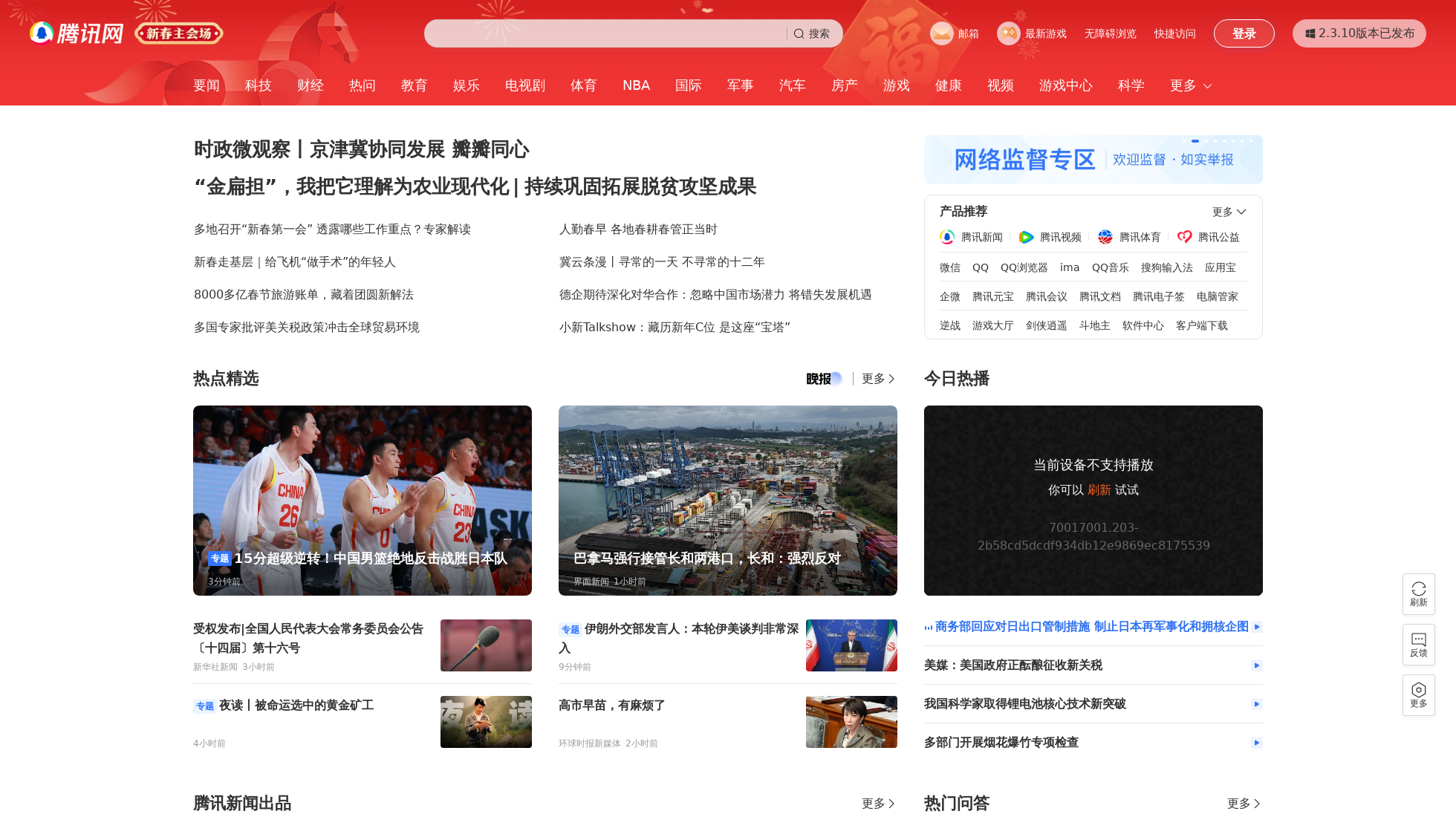Expand 更多 in the 产品推荐 panel
This screenshot has width=1456, height=817.
(x=1229, y=211)
